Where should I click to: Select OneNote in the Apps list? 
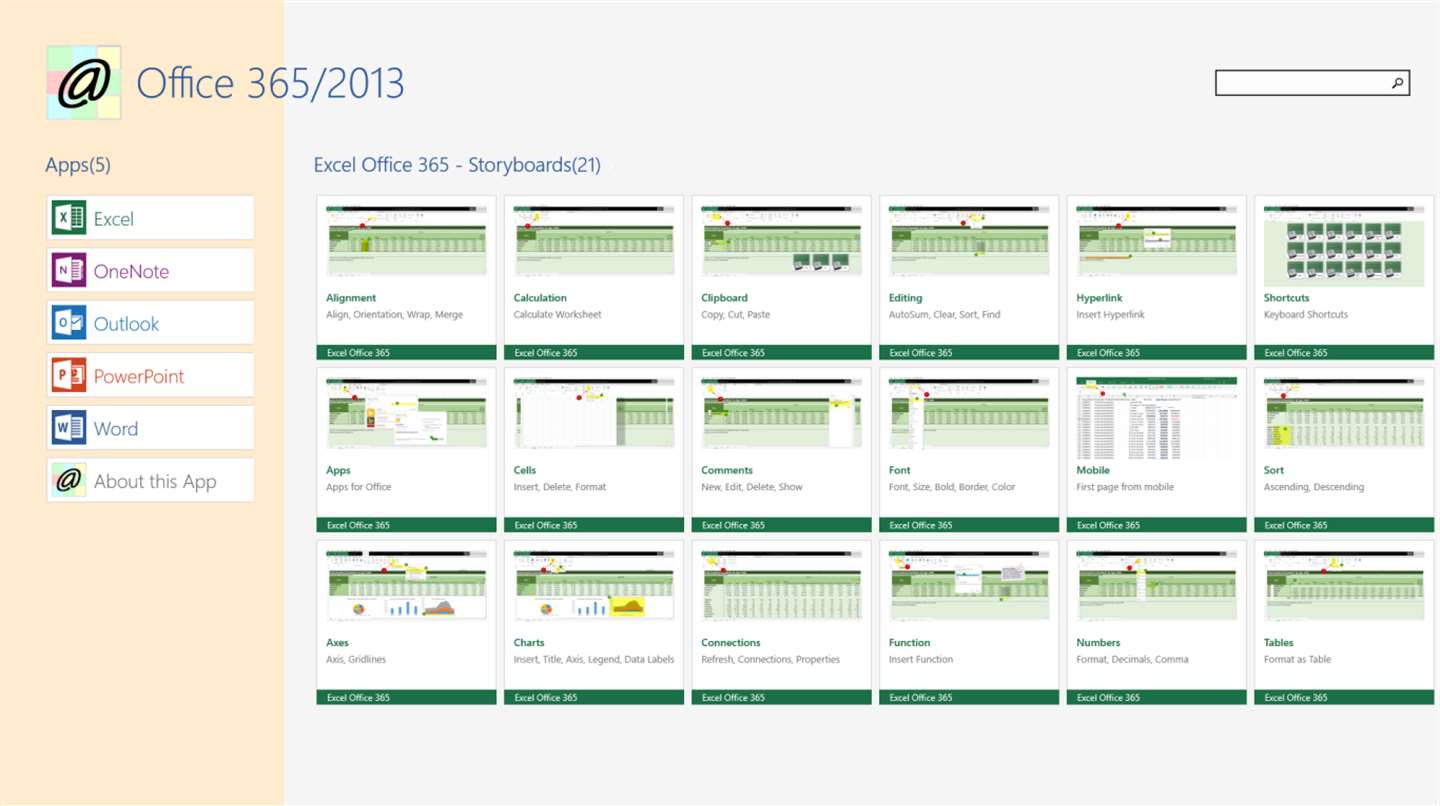[x=150, y=270]
